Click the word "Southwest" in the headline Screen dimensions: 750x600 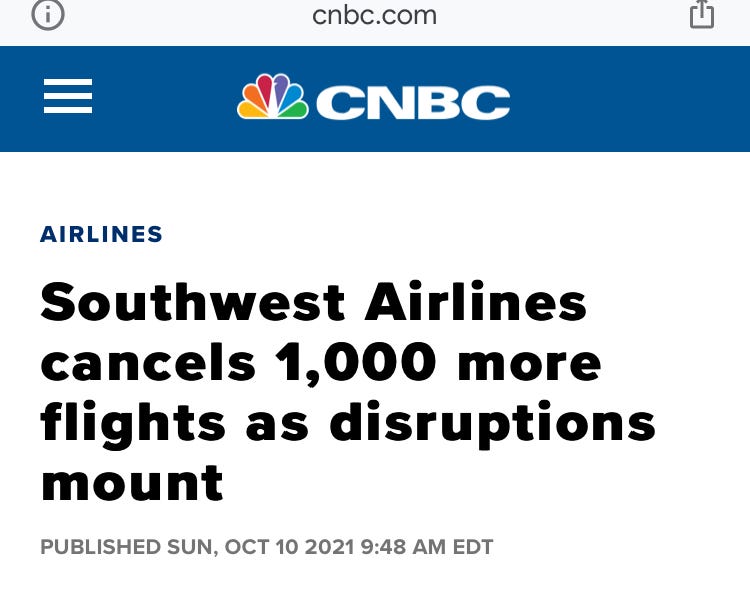(193, 302)
